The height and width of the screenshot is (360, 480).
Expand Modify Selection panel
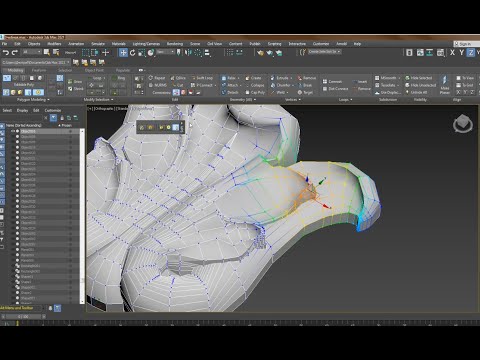pyautogui.click(x=98, y=99)
